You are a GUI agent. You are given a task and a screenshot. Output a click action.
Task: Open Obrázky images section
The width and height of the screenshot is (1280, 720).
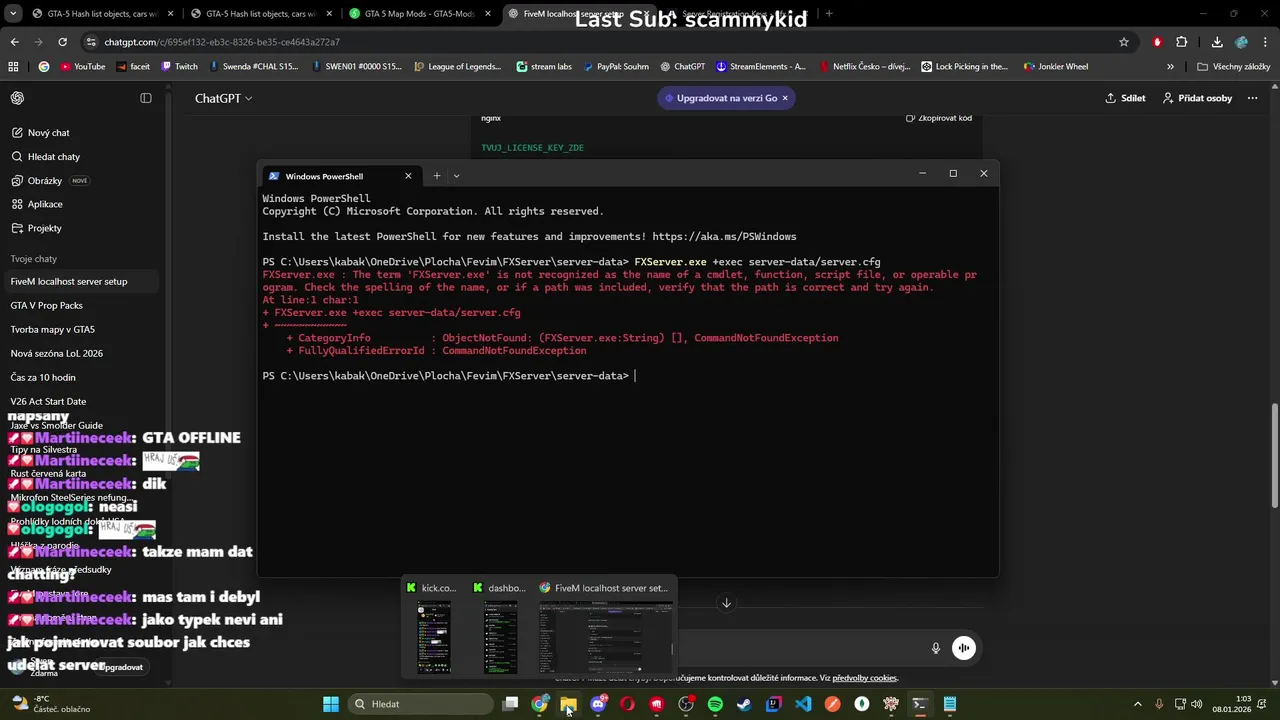(x=45, y=181)
